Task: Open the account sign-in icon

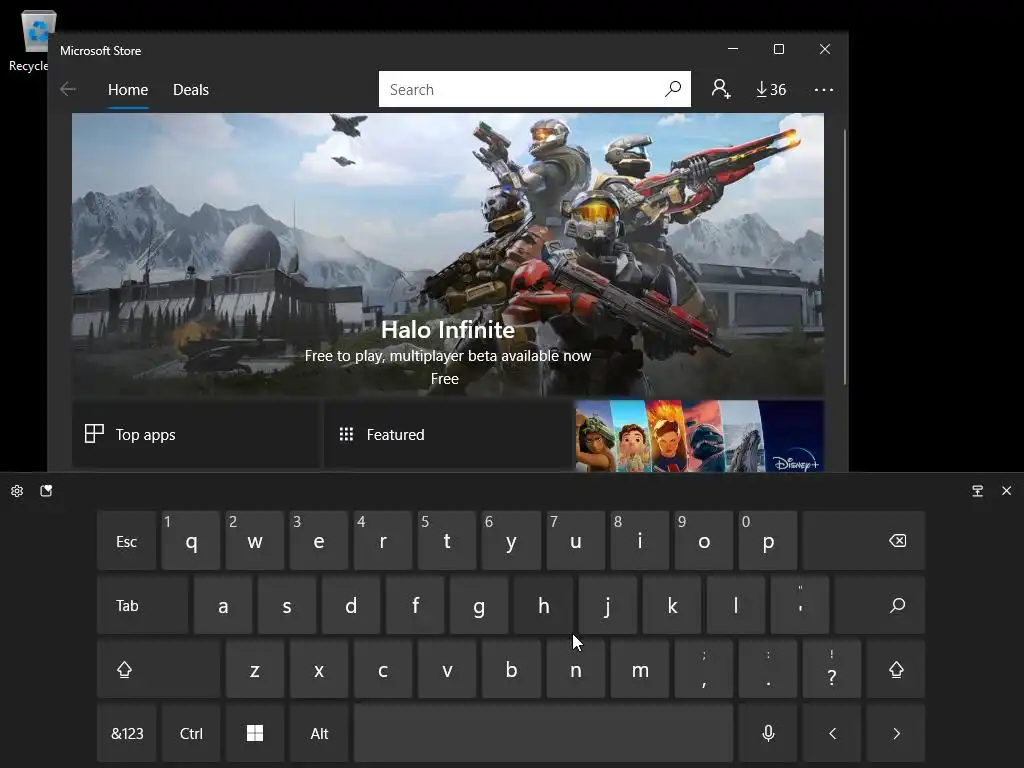Action: pyautogui.click(x=720, y=89)
